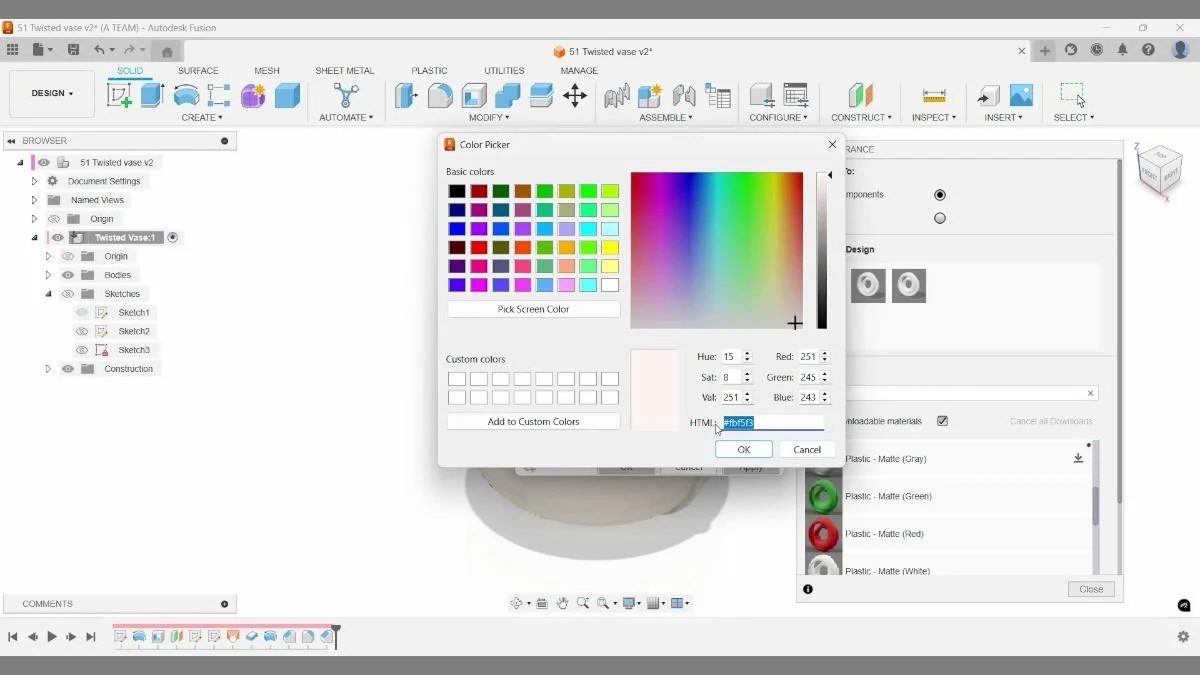Image resolution: width=1200 pixels, height=675 pixels.
Task: Click the Pick Screen Color eyedropper button
Action: 533,309
